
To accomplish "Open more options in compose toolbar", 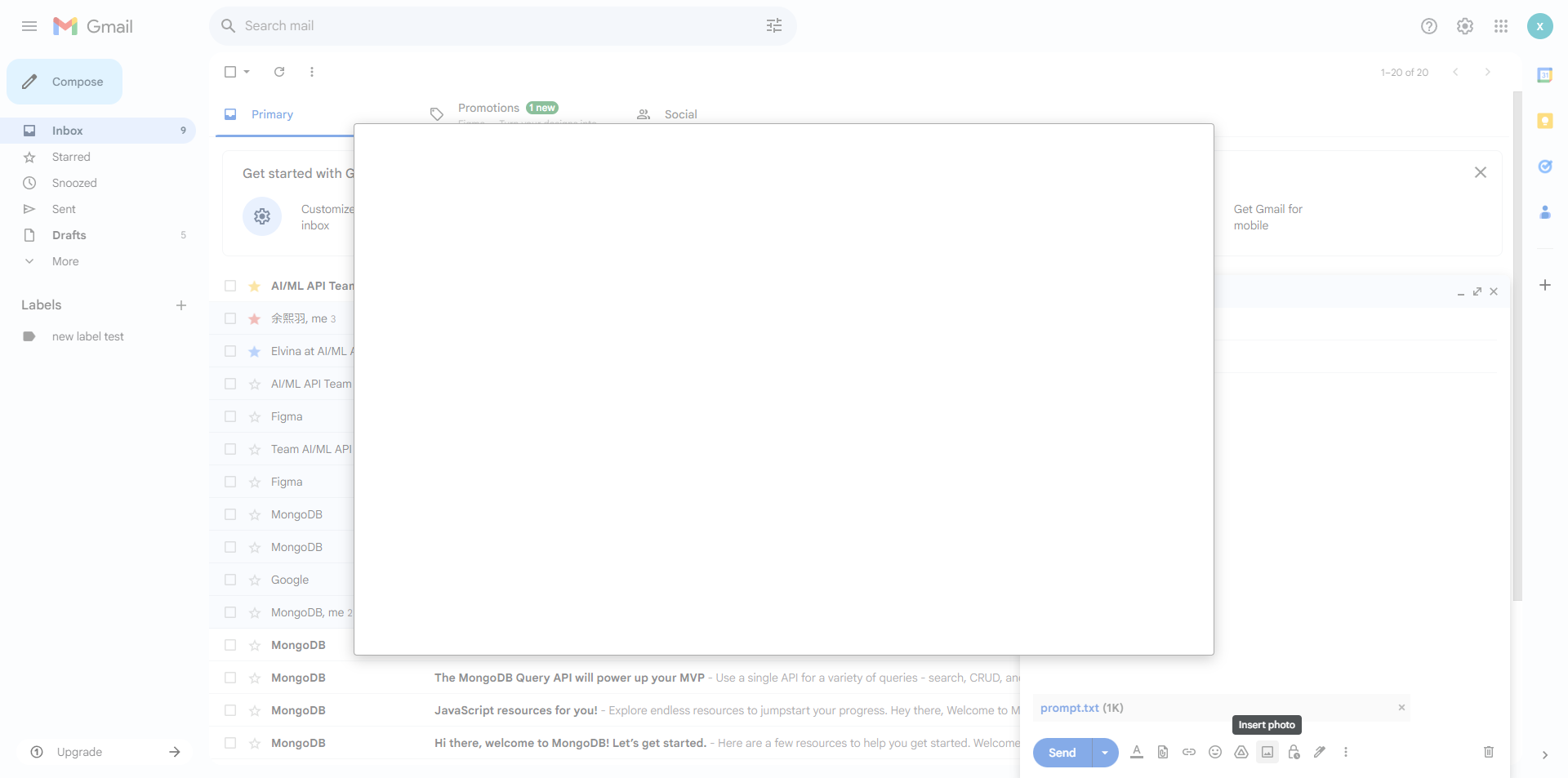I will (x=1346, y=752).
